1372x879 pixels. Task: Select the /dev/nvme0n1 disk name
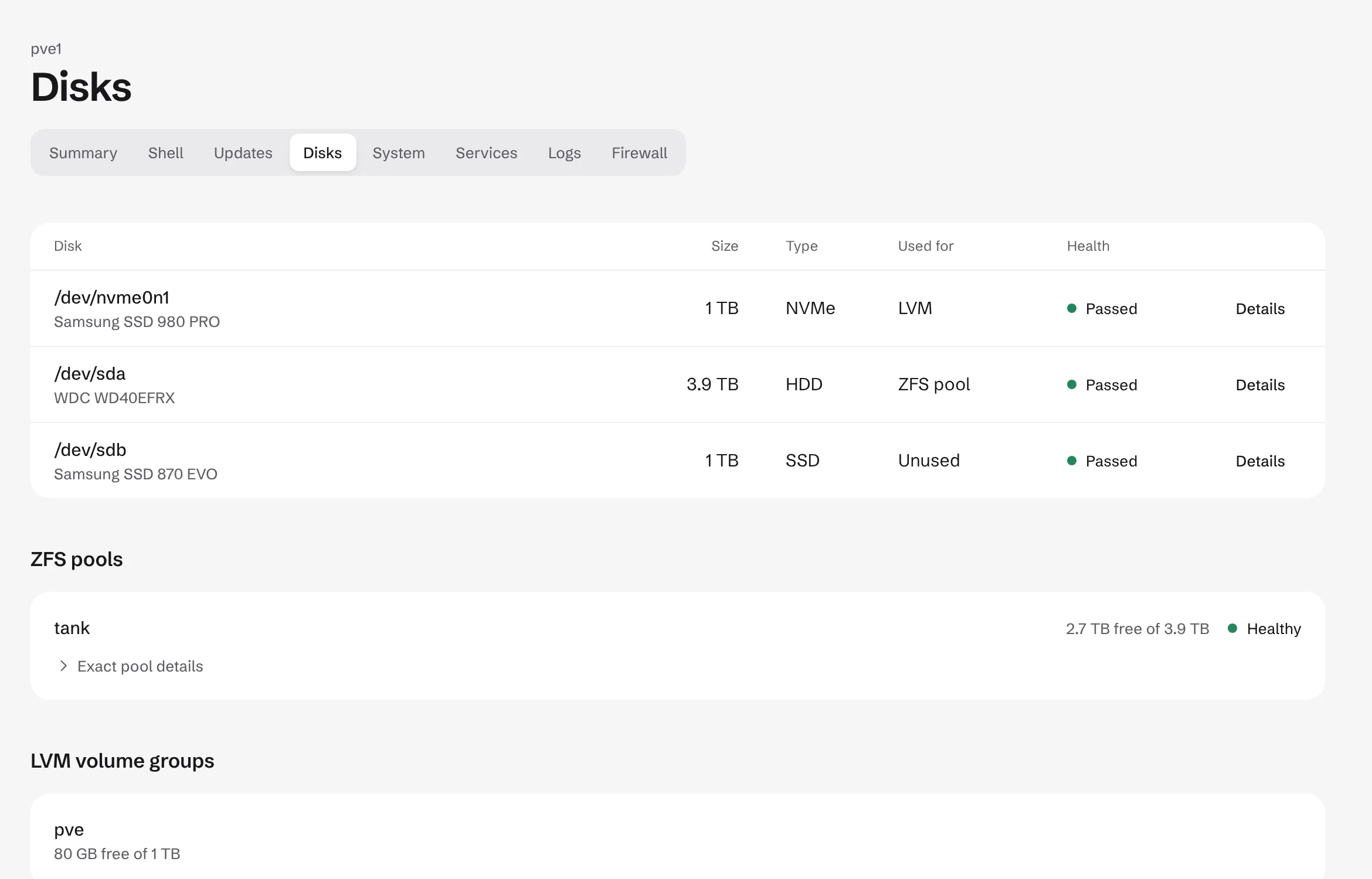click(x=112, y=298)
